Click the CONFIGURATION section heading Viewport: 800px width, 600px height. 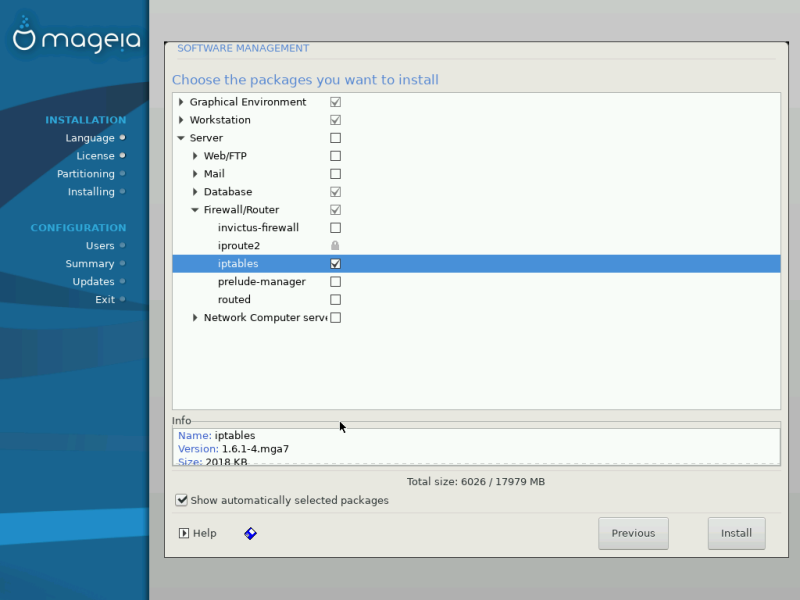(x=78, y=228)
